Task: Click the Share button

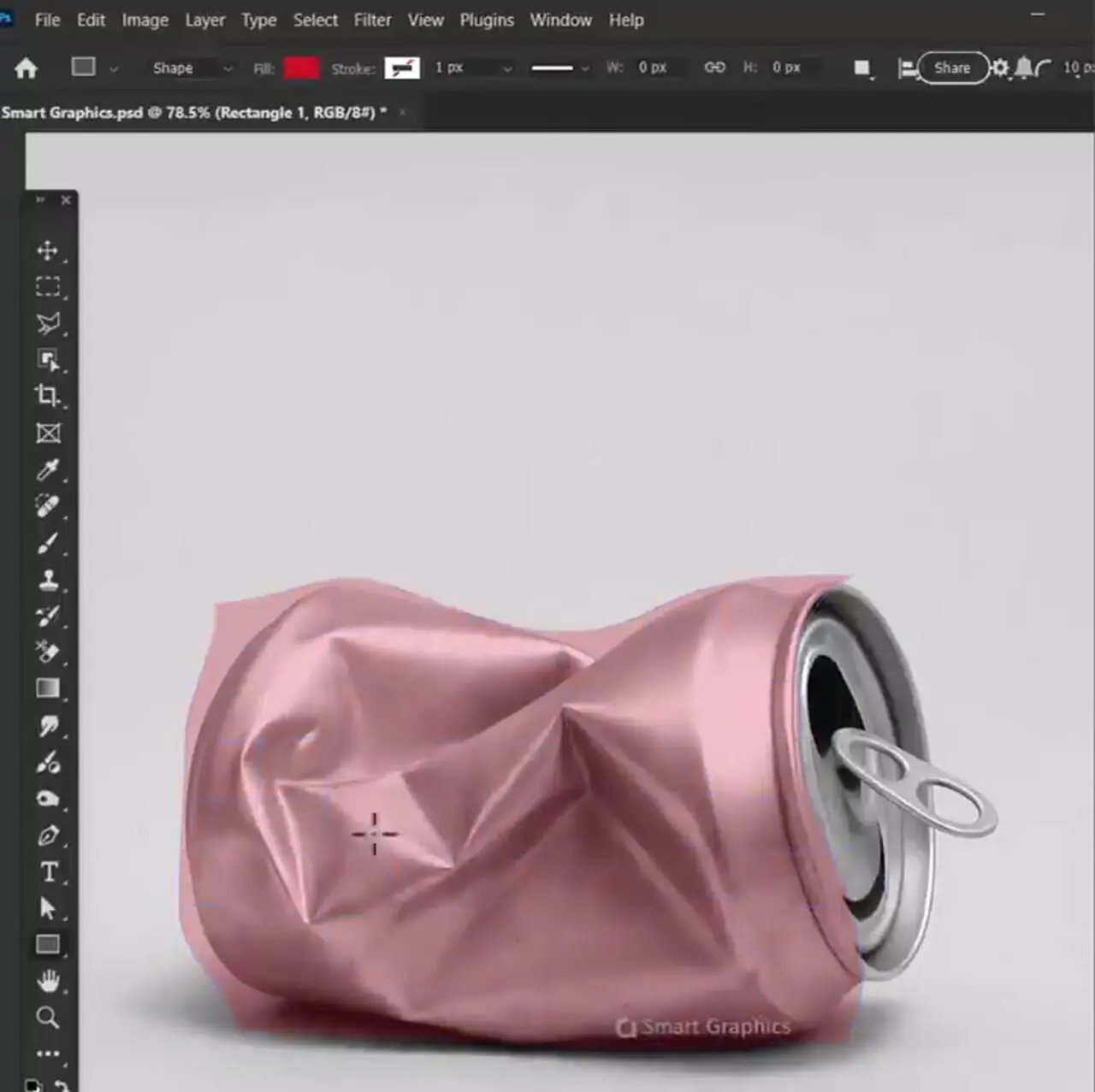Action: [952, 68]
